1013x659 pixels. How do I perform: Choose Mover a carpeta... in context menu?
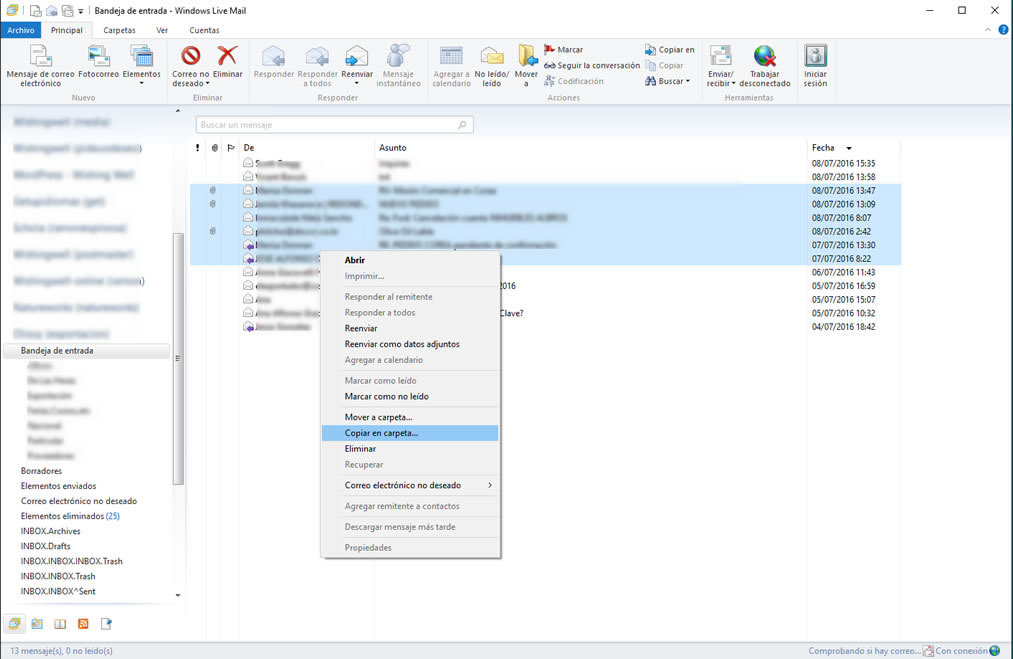(410, 417)
